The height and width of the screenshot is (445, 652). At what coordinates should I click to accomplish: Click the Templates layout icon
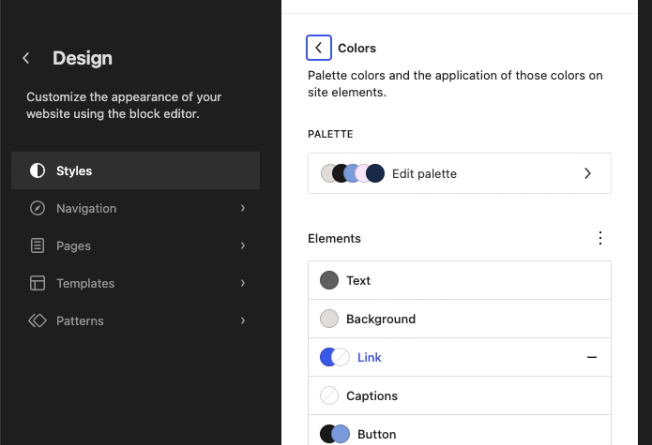pos(38,283)
